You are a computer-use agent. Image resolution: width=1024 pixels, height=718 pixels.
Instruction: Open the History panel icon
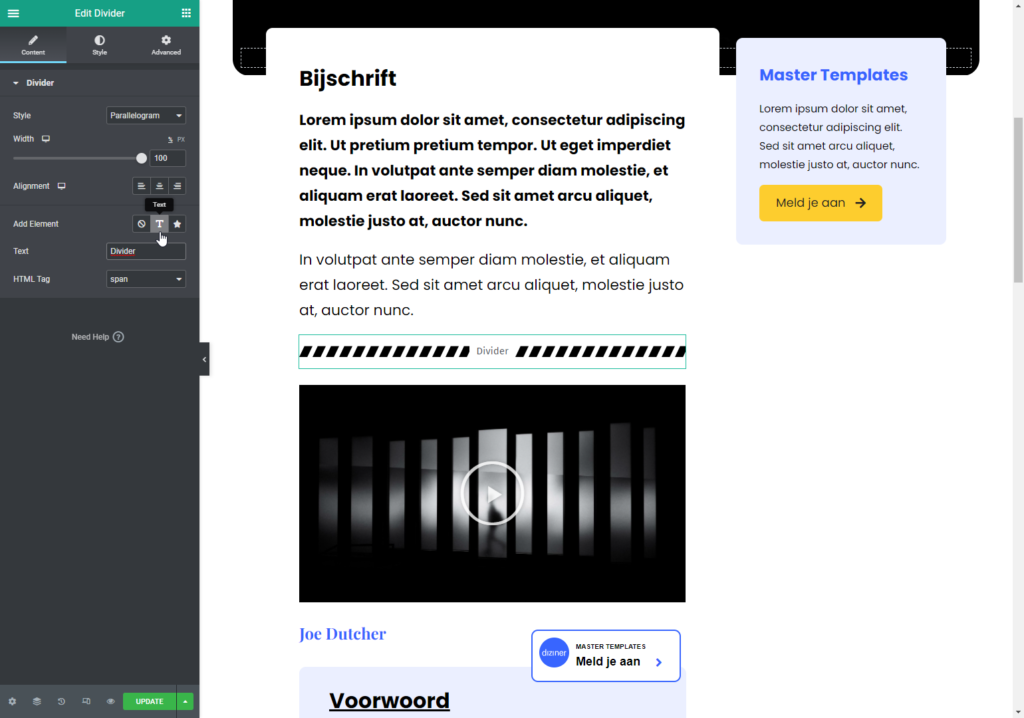61,701
